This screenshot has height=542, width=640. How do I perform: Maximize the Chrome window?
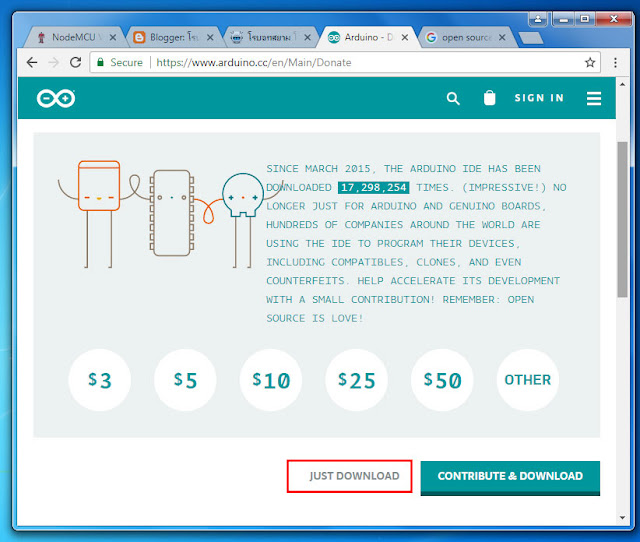[585, 19]
